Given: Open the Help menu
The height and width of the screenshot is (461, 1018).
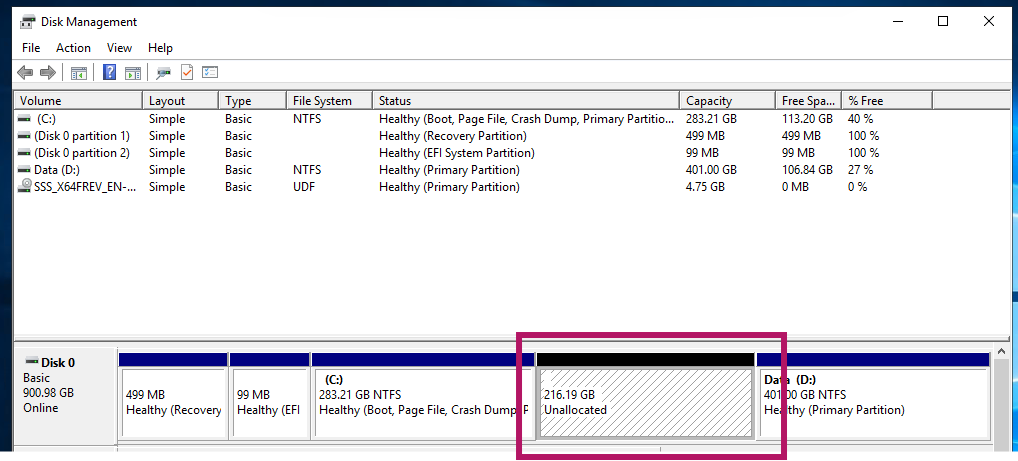Looking at the screenshot, I should click(160, 48).
